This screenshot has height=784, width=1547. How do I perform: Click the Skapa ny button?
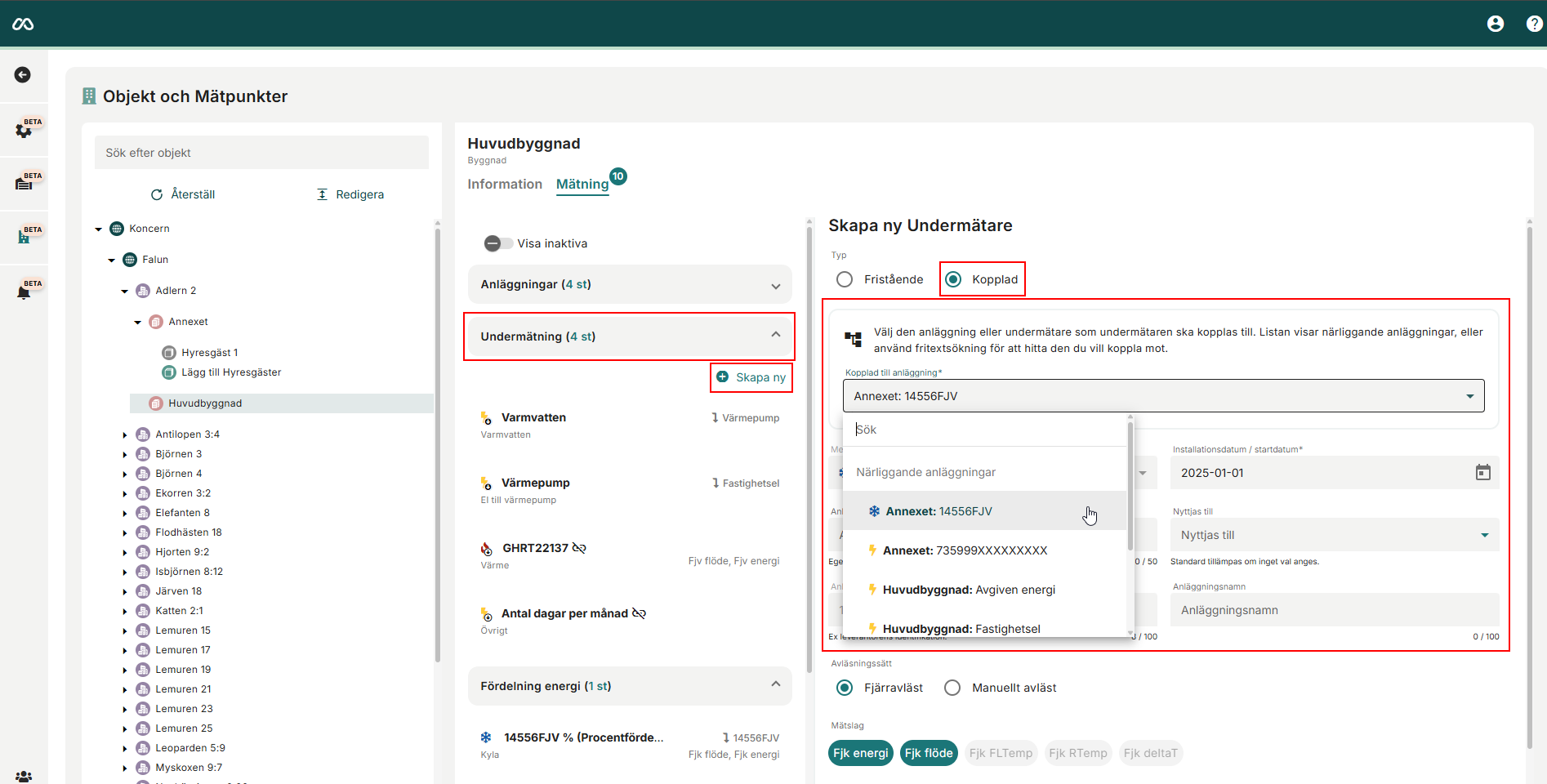pos(751,377)
